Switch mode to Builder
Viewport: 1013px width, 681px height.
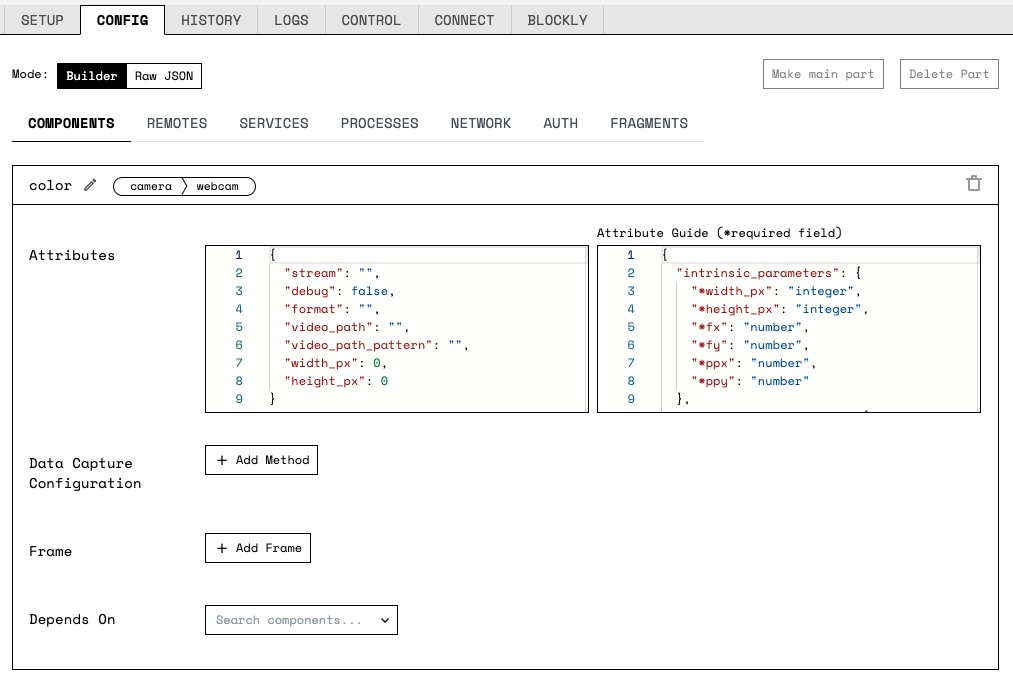click(x=92, y=76)
